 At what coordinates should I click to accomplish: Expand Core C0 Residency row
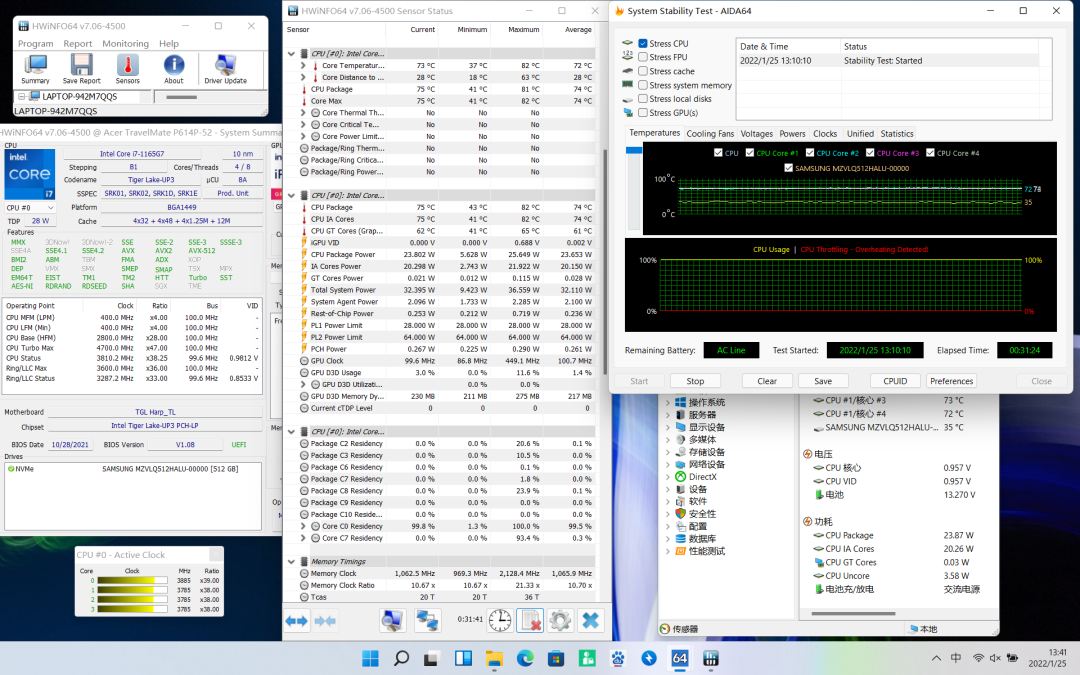(303, 526)
